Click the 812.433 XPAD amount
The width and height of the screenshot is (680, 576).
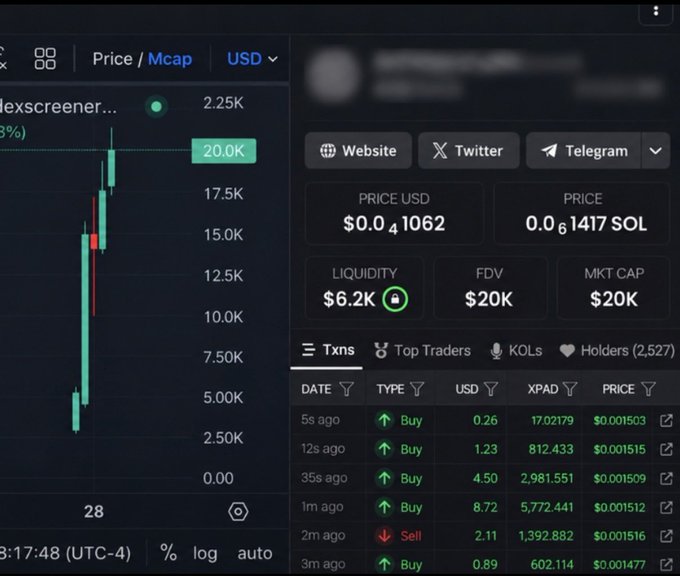[551, 449]
